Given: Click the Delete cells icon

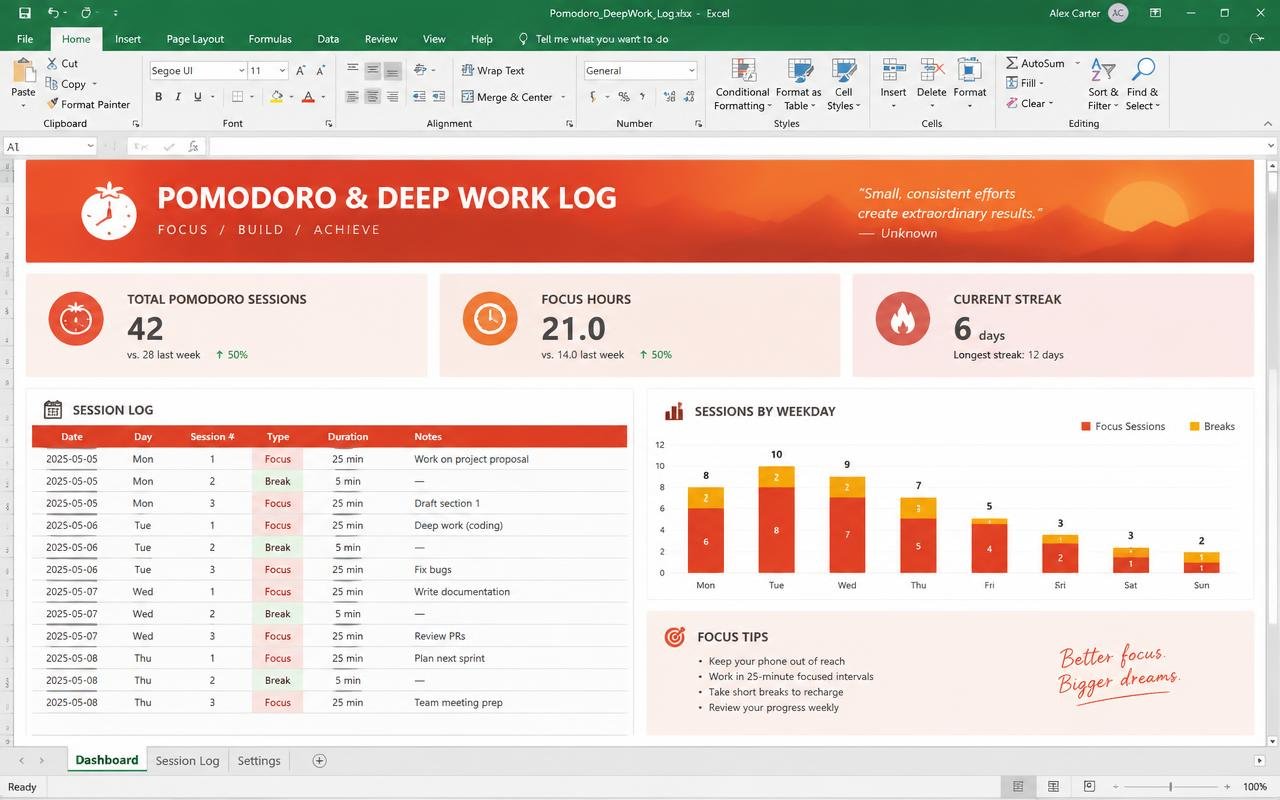Looking at the screenshot, I should (x=931, y=70).
